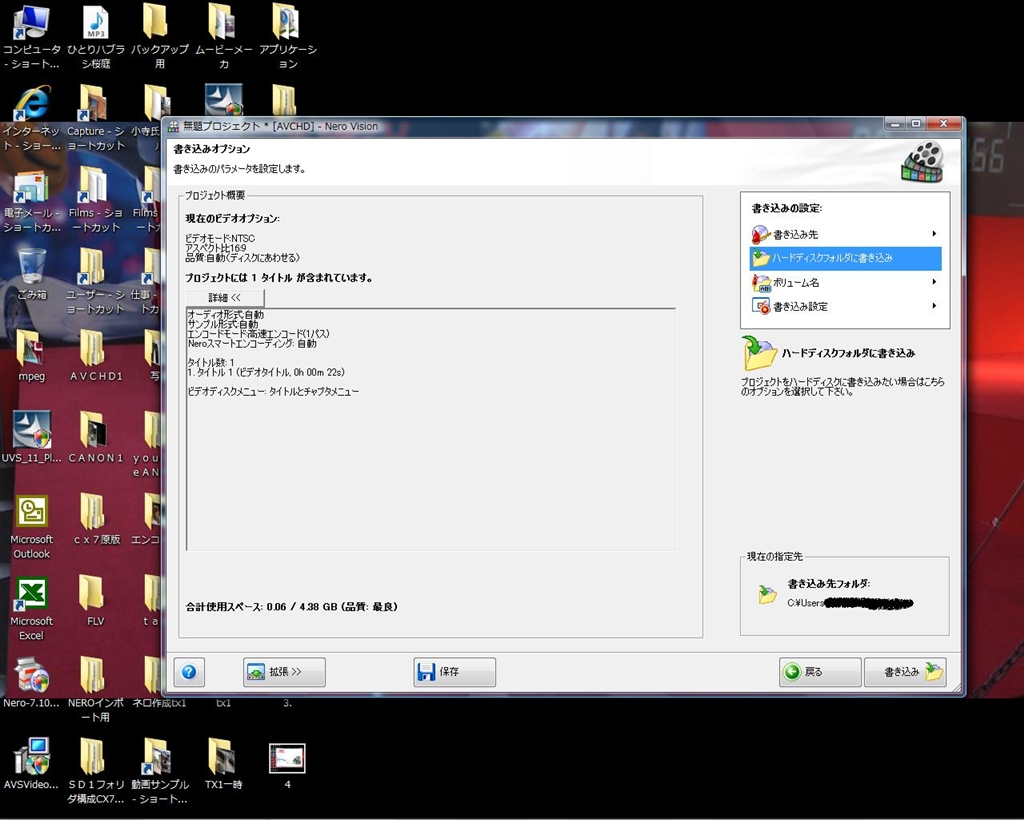This screenshot has width=1024, height=820.
Task: Open 動画サンプル shortcut folder
Action: coord(159,771)
